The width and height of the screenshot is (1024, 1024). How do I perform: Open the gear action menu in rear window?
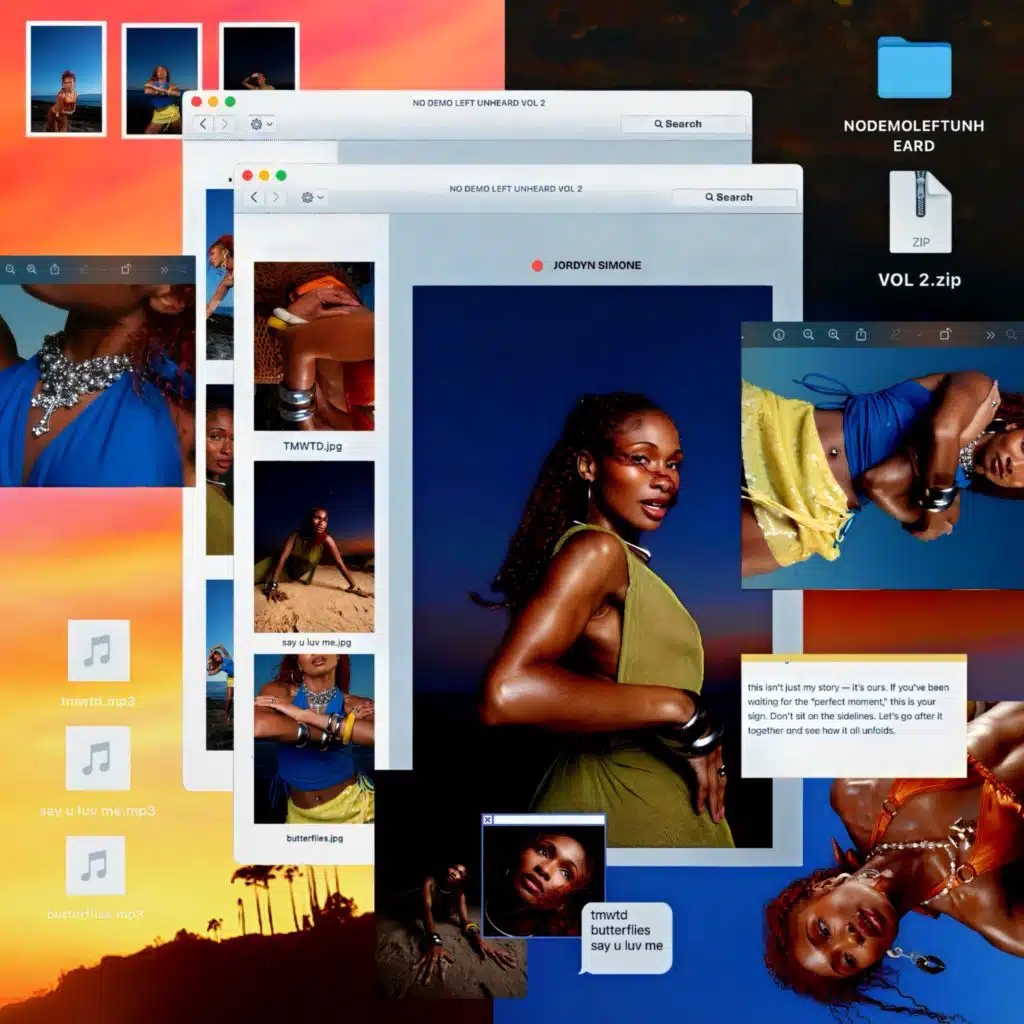pos(261,124)
